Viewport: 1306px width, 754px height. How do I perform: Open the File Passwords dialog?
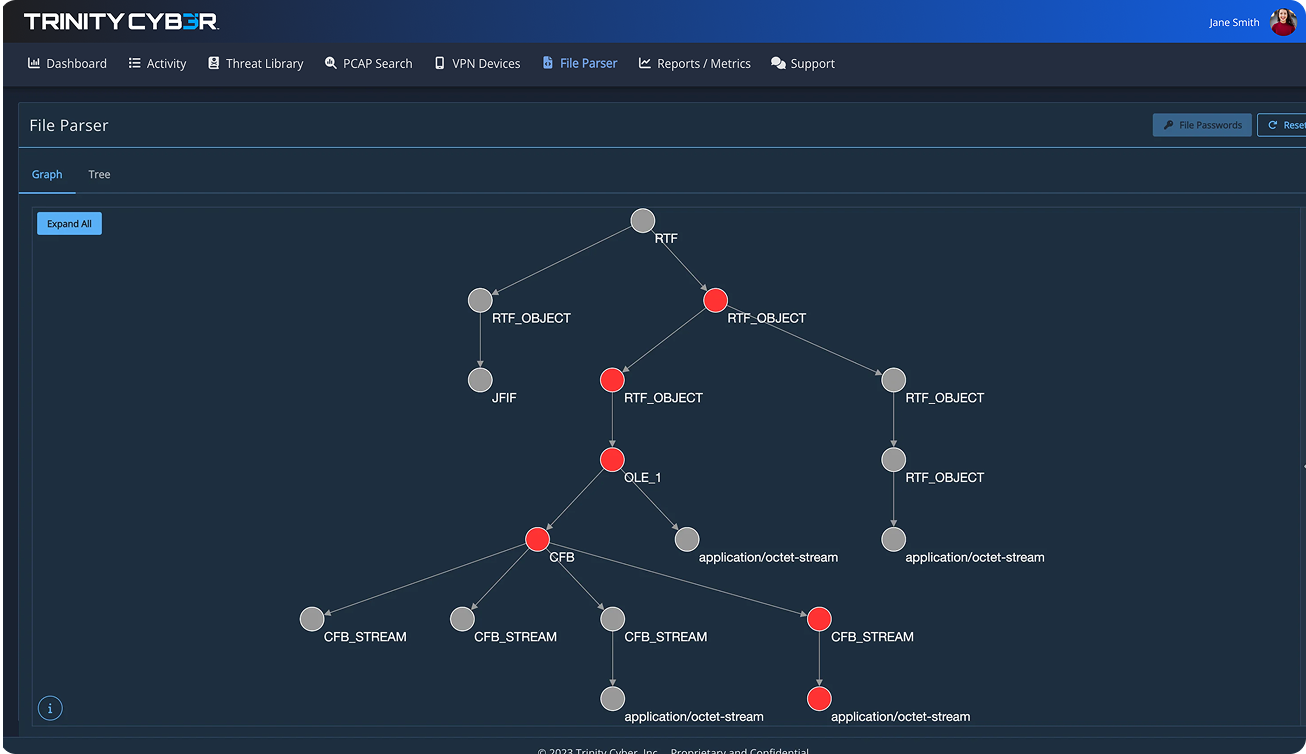(1202, 125)
